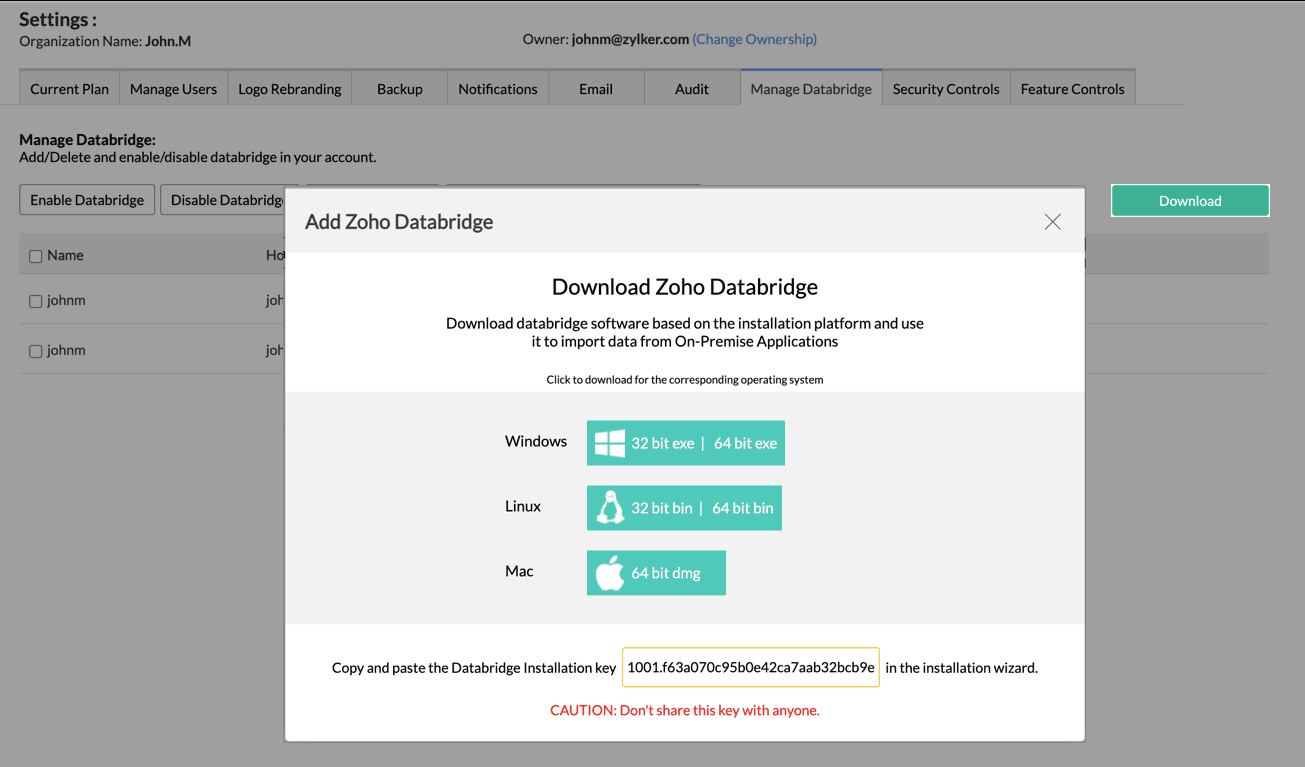Click the Enable Databridge button
This screenshot has width=1305, height=767.
click(87, 200)
